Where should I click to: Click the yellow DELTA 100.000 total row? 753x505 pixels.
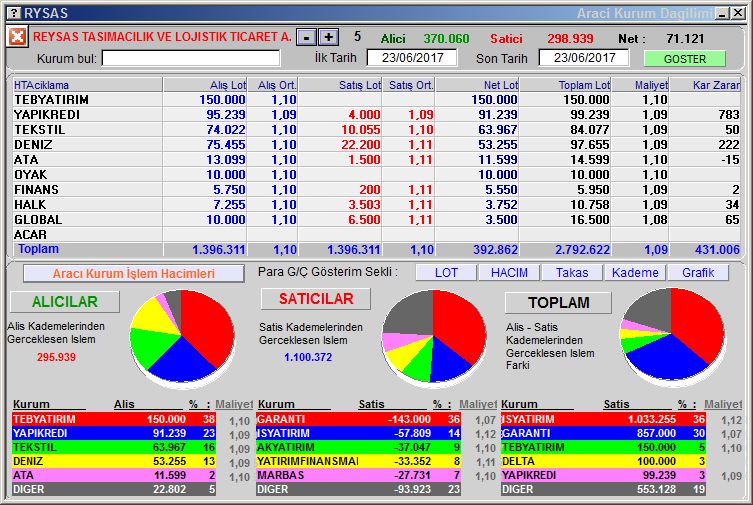(x=603, y=461)
